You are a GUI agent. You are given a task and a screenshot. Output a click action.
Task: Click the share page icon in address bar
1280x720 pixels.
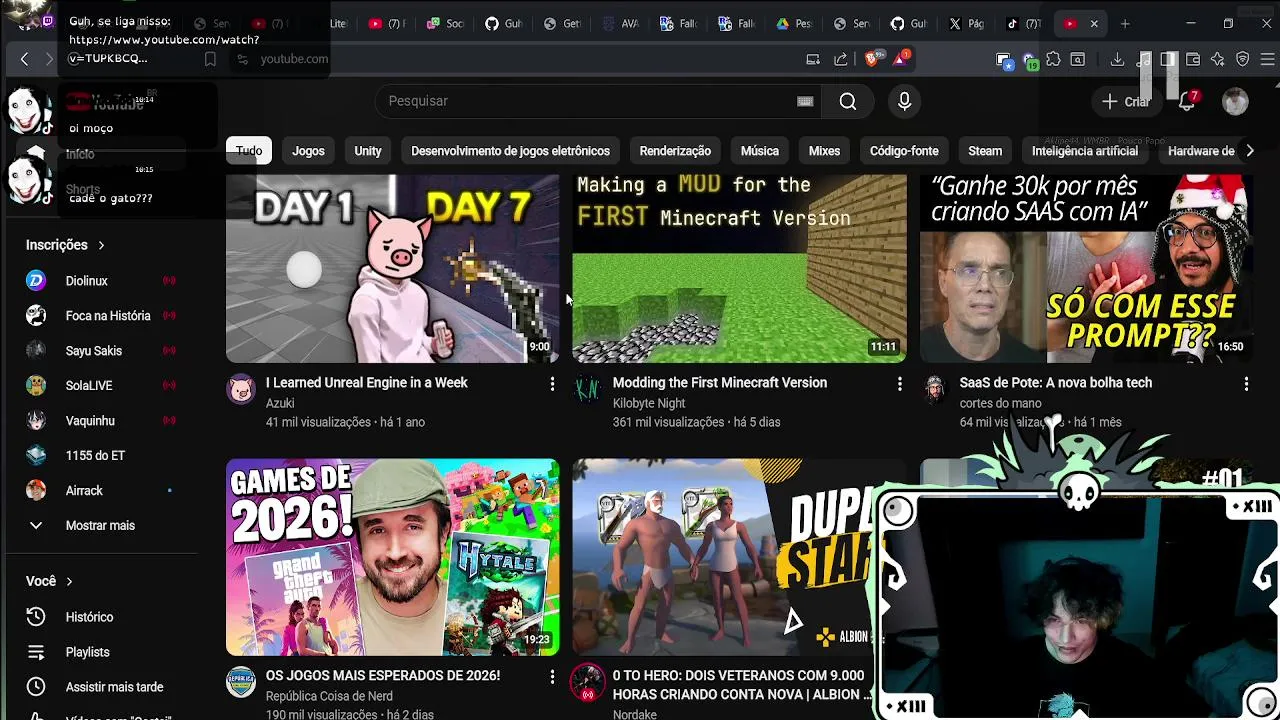pyautogui.click(x=841, y=59)
